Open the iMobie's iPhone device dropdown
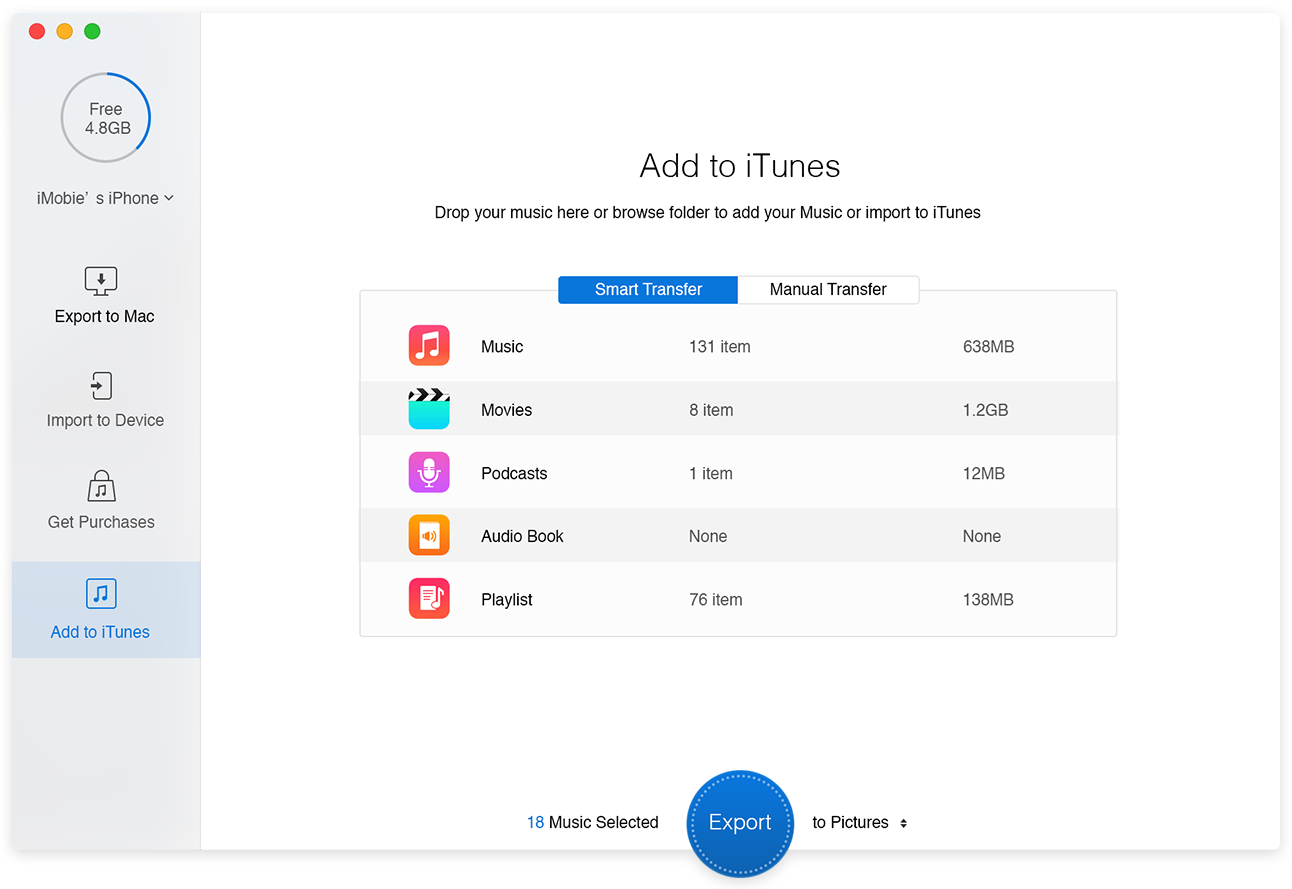Screen dimensions: 1292x889 105,198
